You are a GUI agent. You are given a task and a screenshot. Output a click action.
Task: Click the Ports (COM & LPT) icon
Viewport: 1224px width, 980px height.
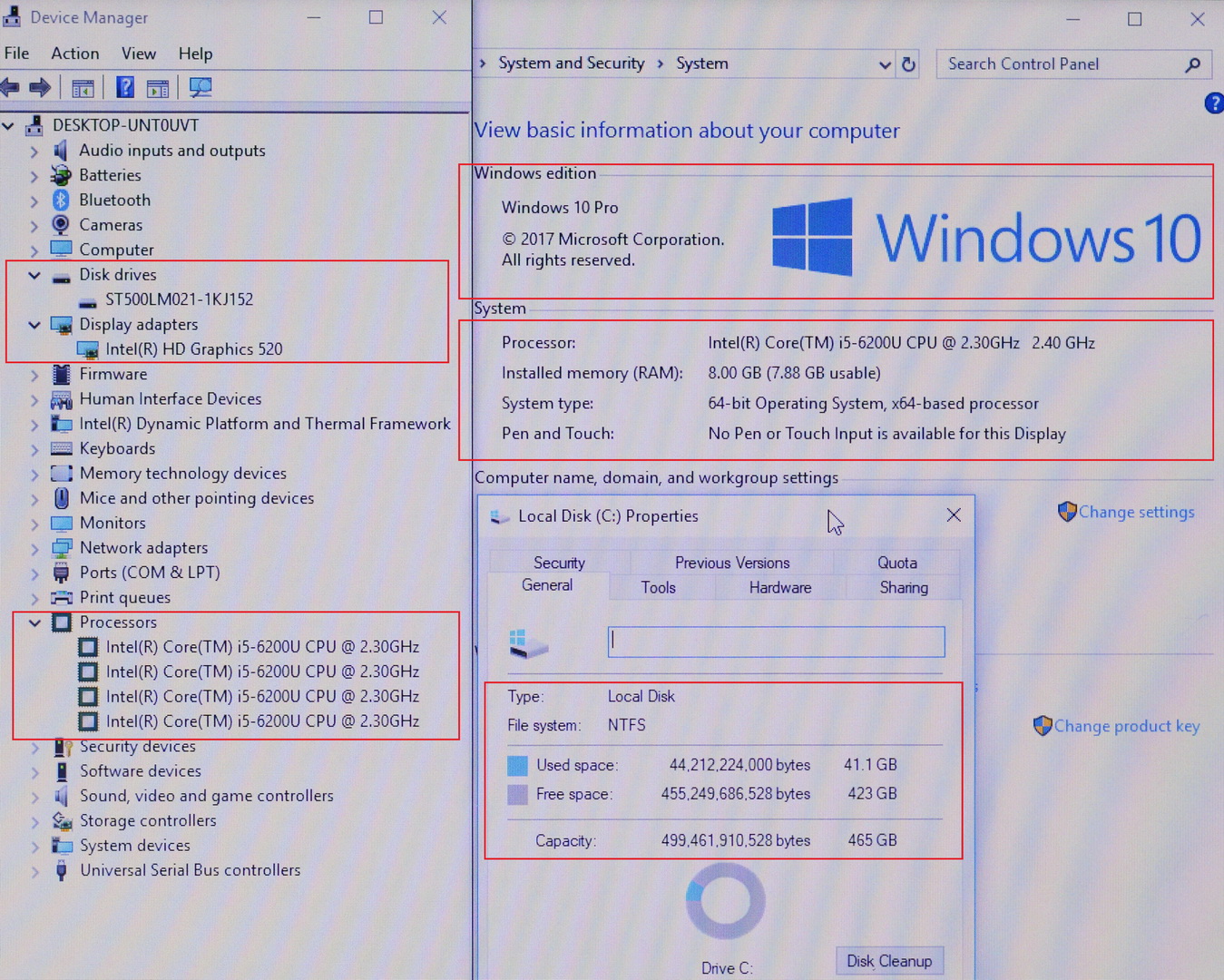pyautogui.click(x=62, y=573)
